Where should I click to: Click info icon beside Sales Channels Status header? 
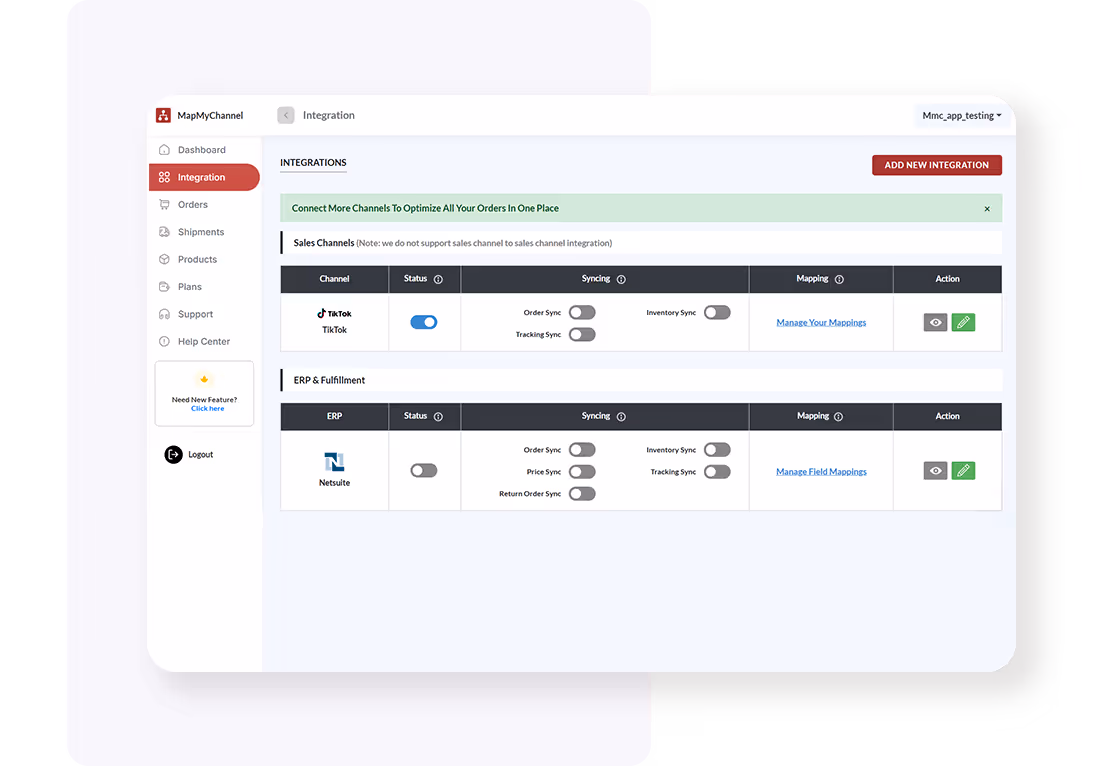tap(438, 279)
